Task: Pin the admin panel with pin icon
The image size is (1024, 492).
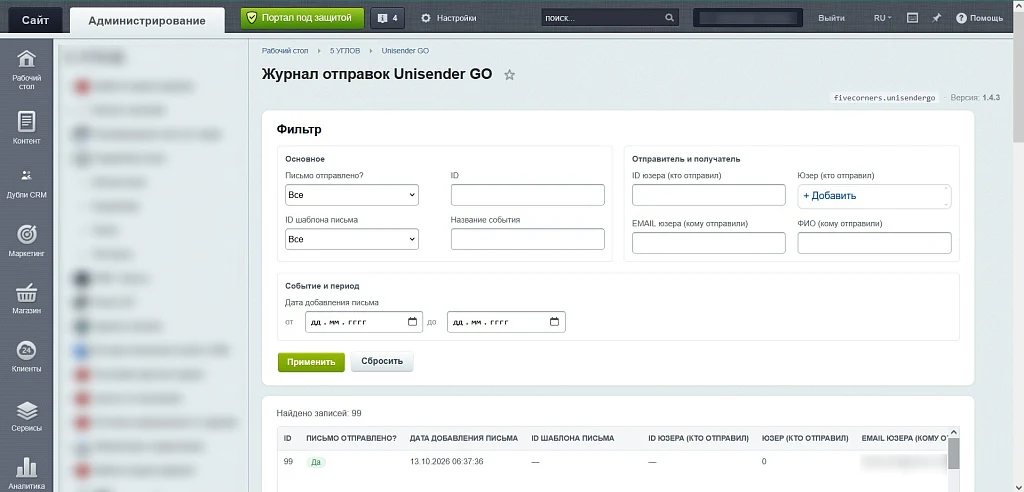Action: [x=936, y=18]
